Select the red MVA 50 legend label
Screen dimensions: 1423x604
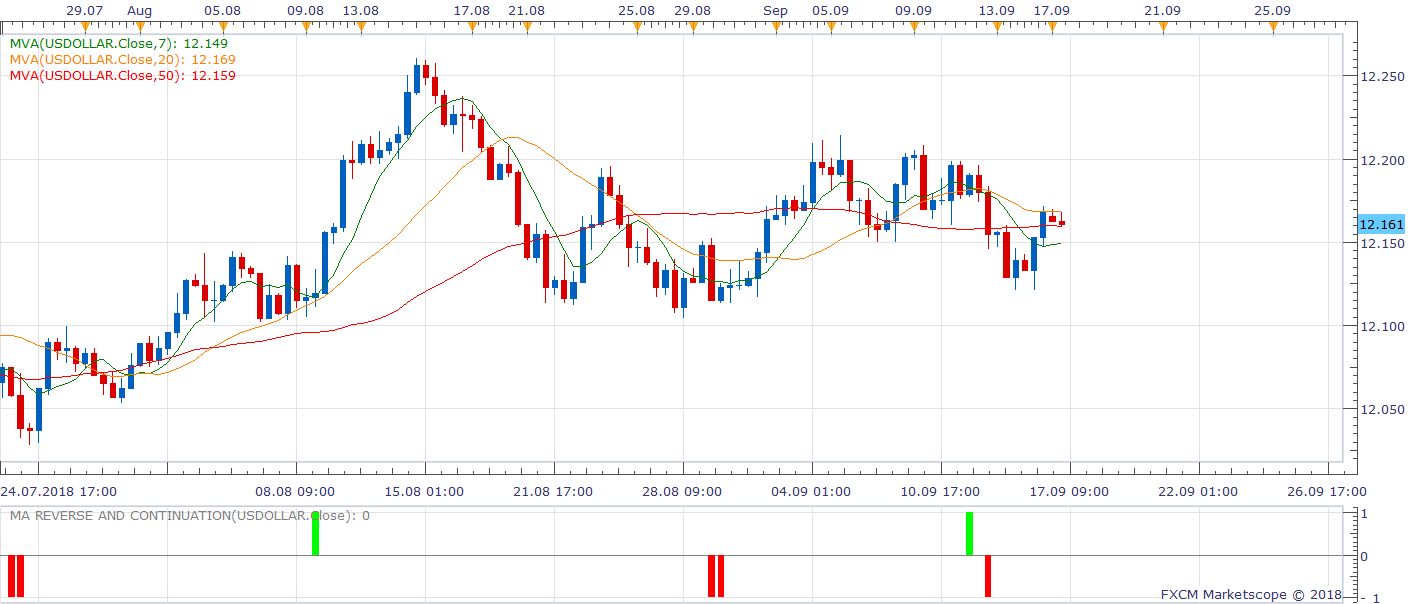122,75
